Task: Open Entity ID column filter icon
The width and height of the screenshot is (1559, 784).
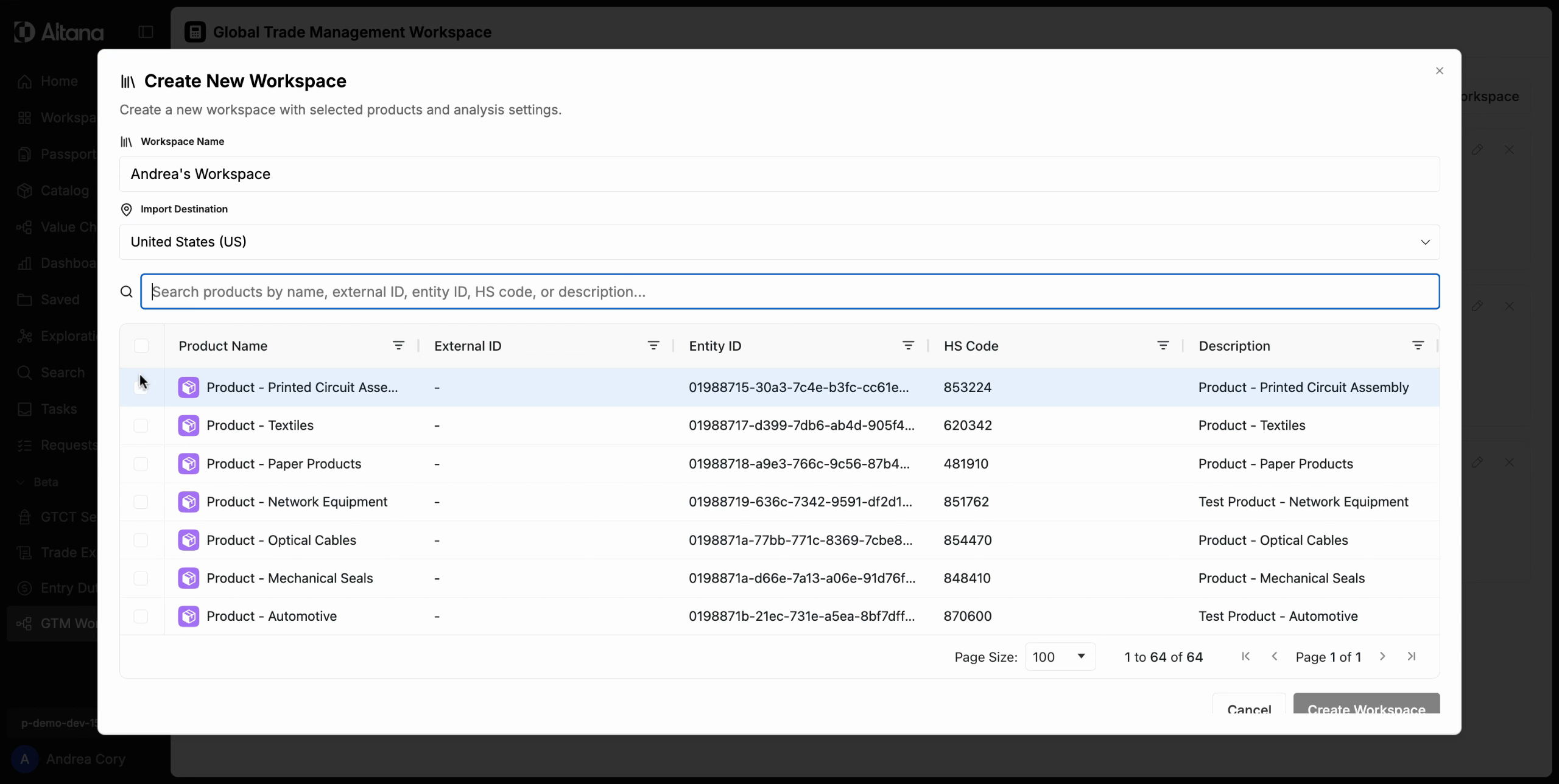Action: point(908,346)
